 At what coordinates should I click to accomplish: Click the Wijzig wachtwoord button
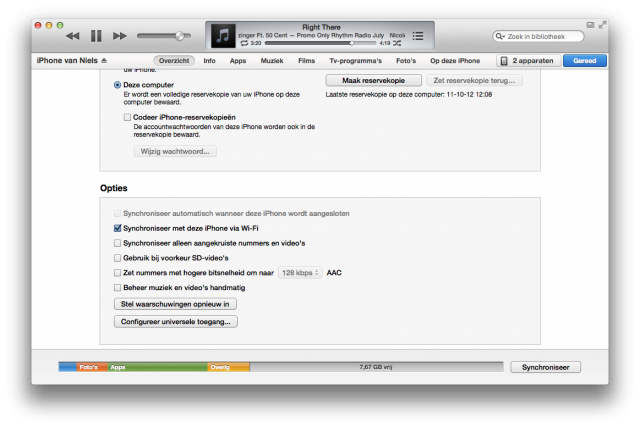[x=175, y=151]
